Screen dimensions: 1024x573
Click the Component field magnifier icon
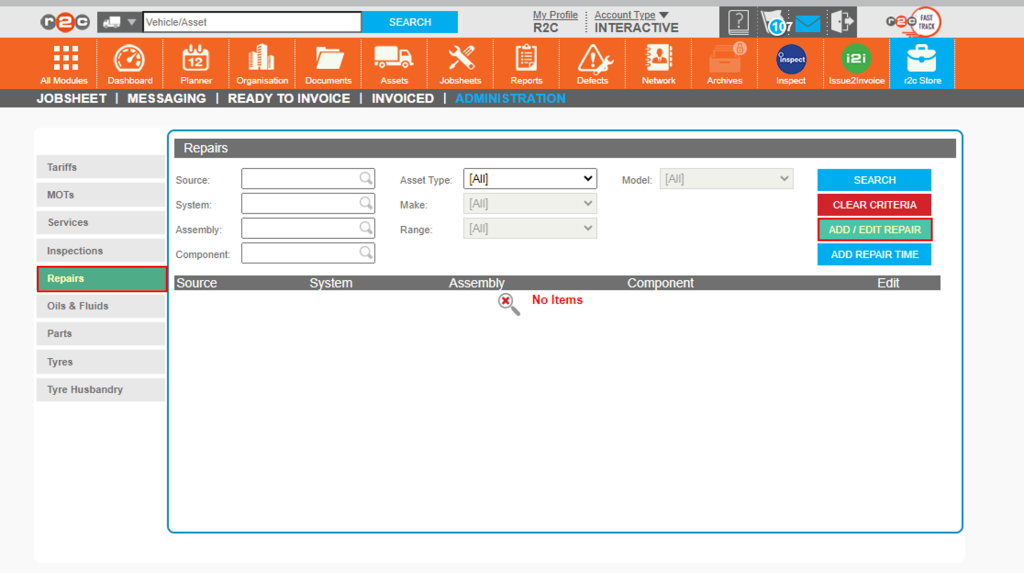tap(366, 253)
